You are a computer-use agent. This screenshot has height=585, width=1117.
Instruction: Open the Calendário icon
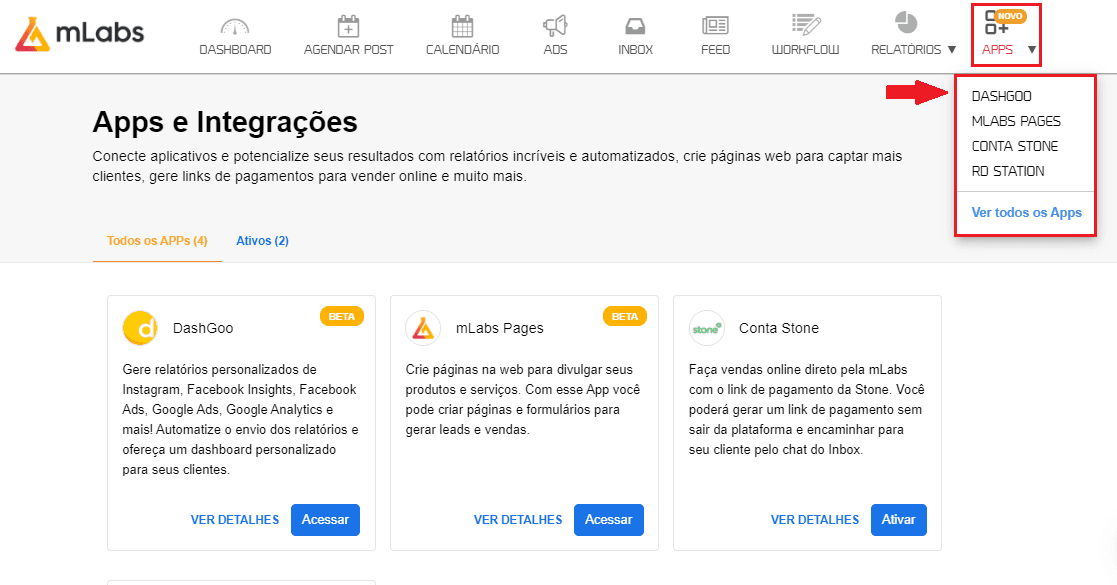(462, 24)
